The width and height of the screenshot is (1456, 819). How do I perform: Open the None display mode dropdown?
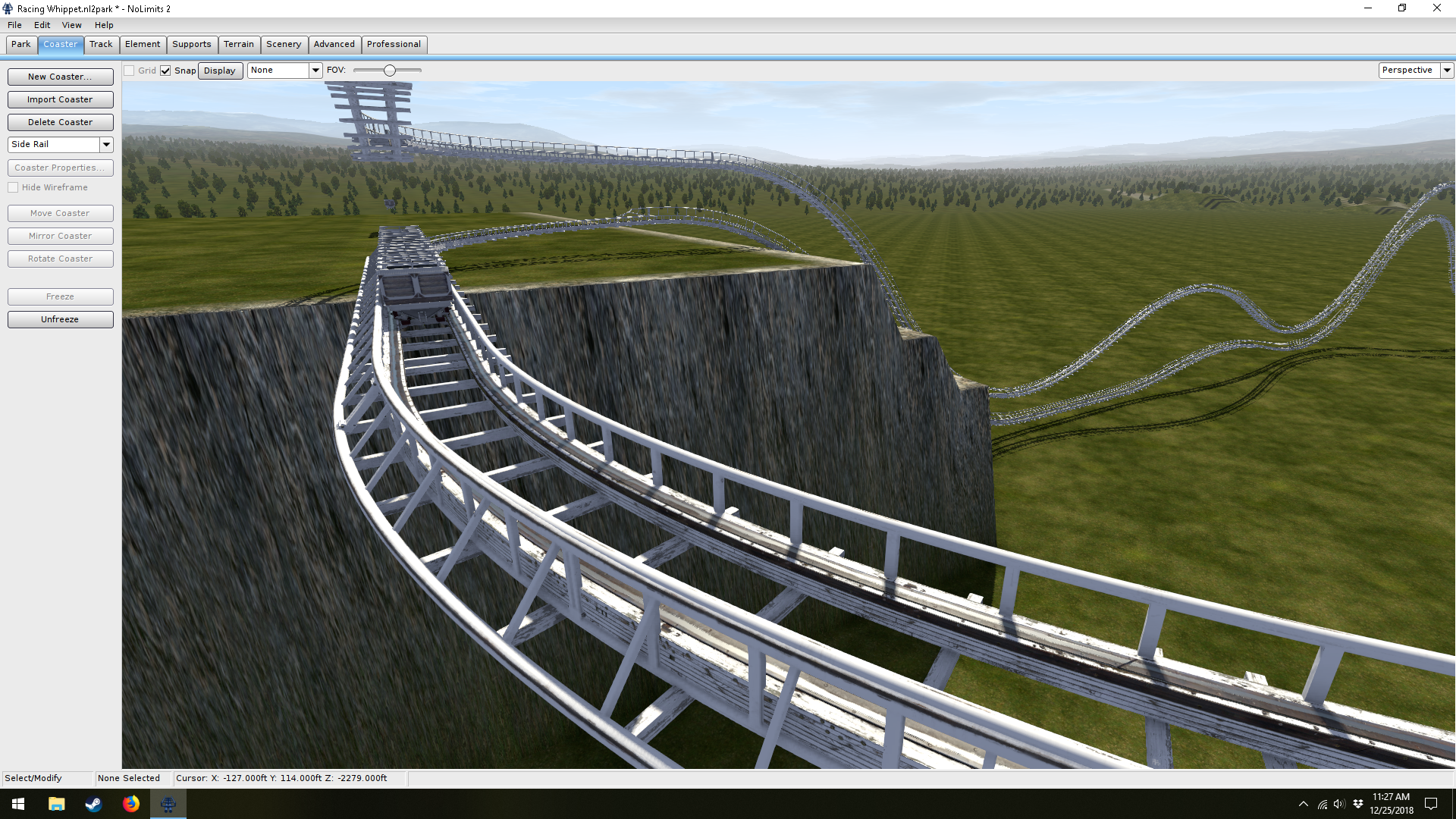(x=315, y=70)
